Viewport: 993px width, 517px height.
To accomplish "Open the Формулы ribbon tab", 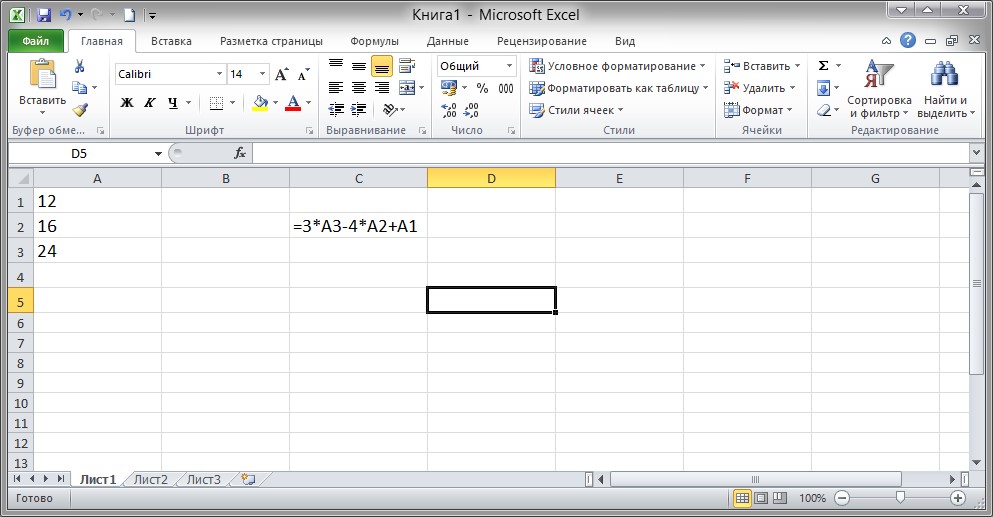I will [x=374, y=41].
